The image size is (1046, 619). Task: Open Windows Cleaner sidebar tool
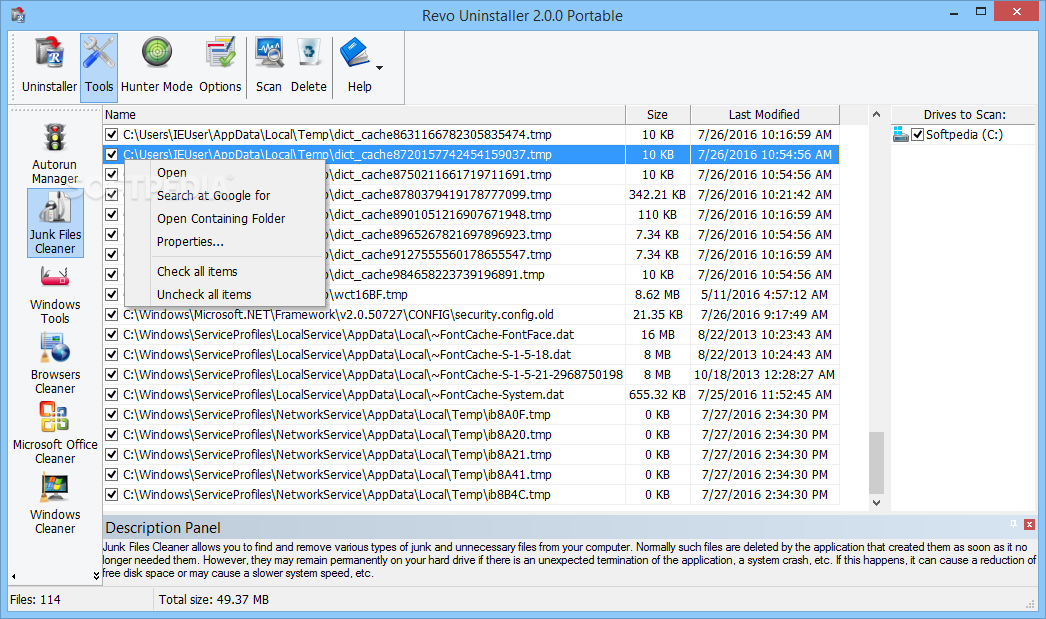pos(55,504)
